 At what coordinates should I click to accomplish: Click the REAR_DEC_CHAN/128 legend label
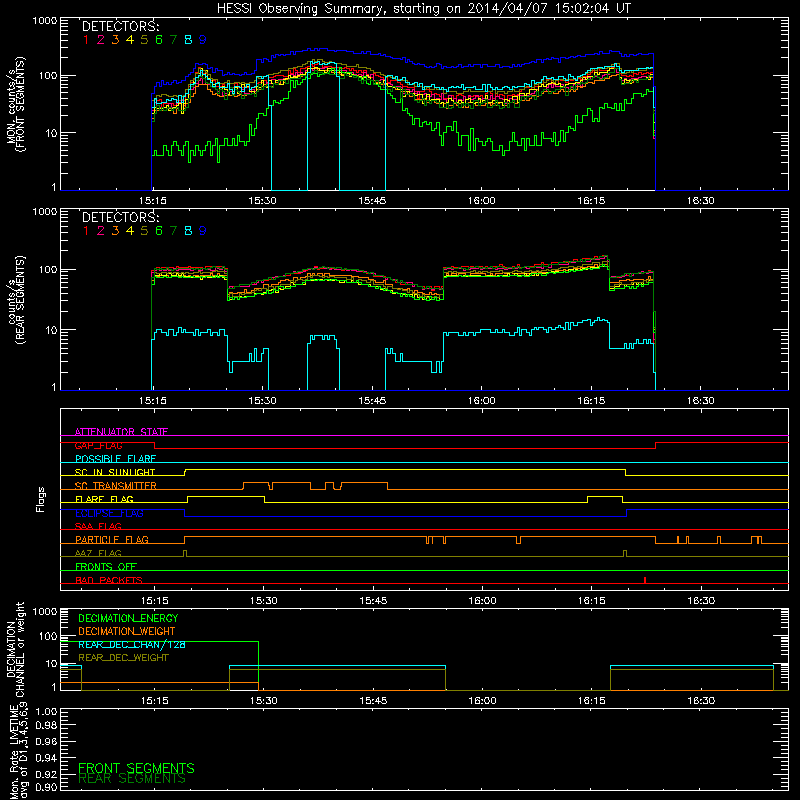click(x=132, y=644)
